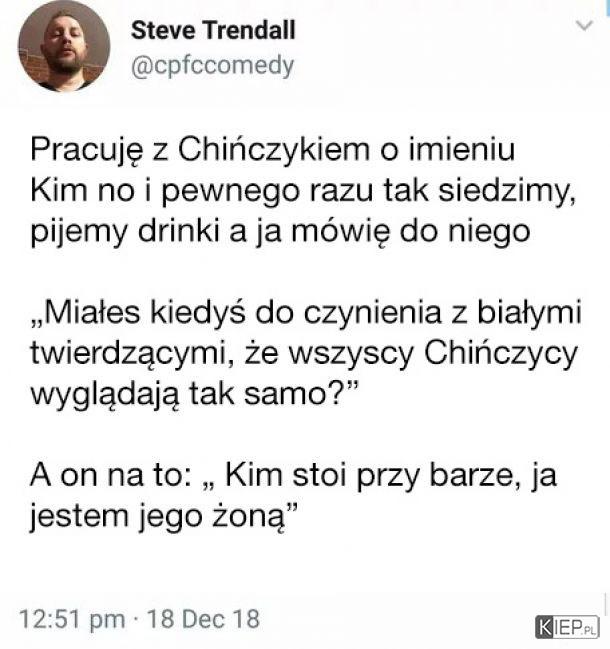610x649 pixels.
Task: Click the line starting 'Pracuję z Chińczykiem'
Action: [273, 150]
